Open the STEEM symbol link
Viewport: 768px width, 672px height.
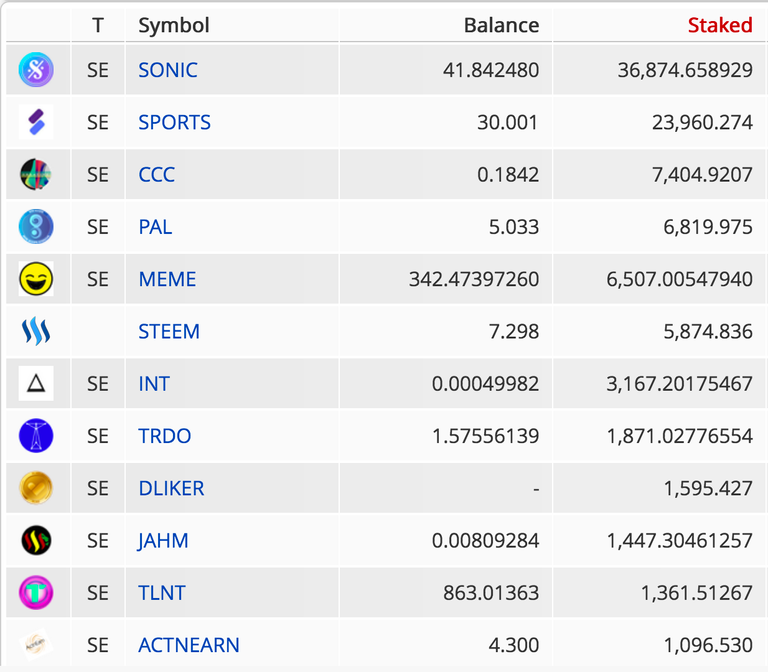[169, 332]
